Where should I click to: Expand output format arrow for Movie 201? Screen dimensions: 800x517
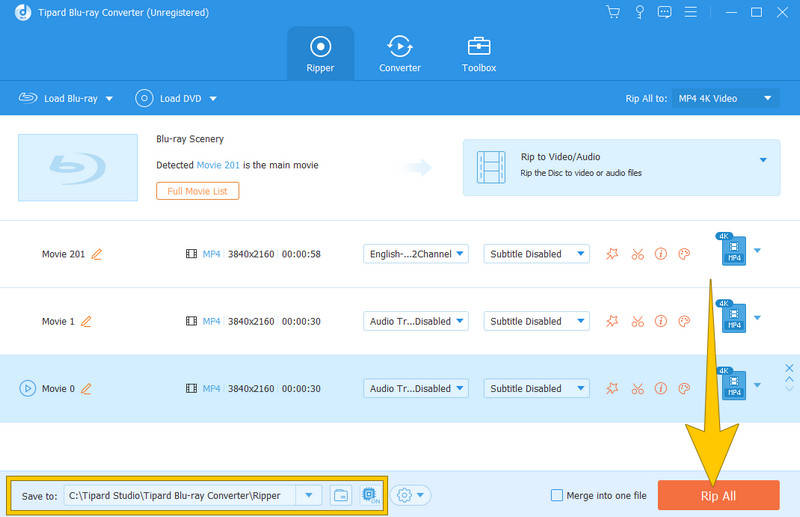pyautogui.click(x=757, y=250)
